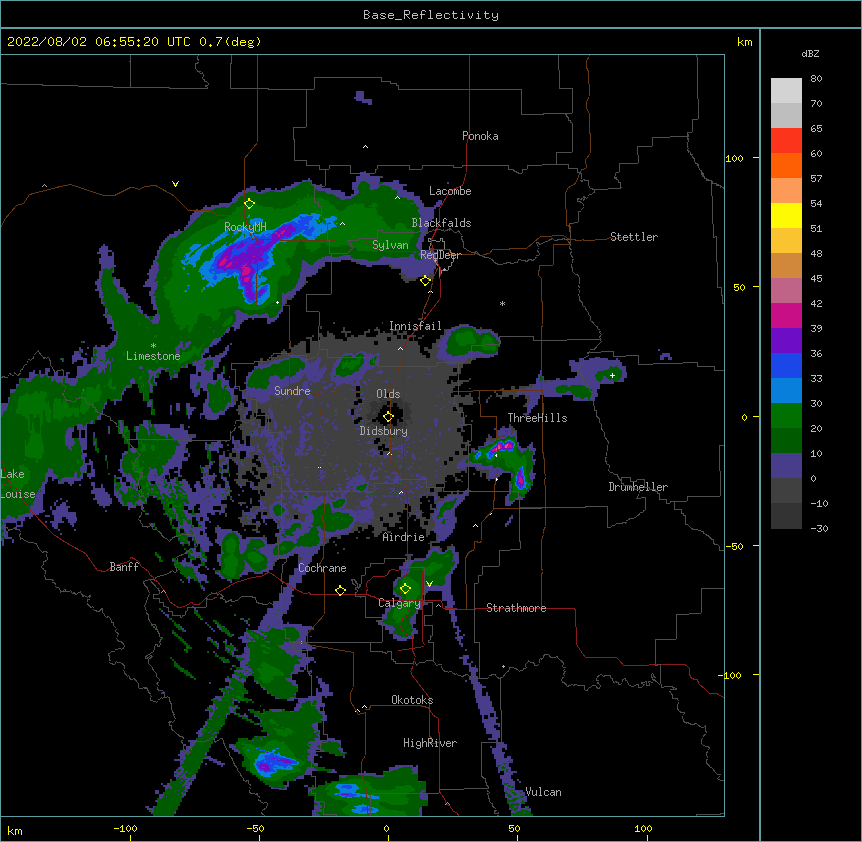862x842 pixels.
Task: Click the Sundre label
Action: (x=292, y=391)
